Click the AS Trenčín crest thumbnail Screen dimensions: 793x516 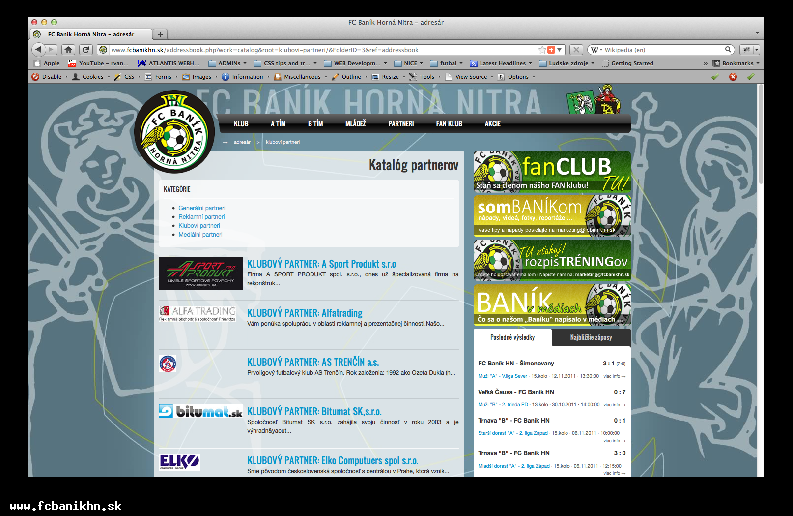(168, 364)
